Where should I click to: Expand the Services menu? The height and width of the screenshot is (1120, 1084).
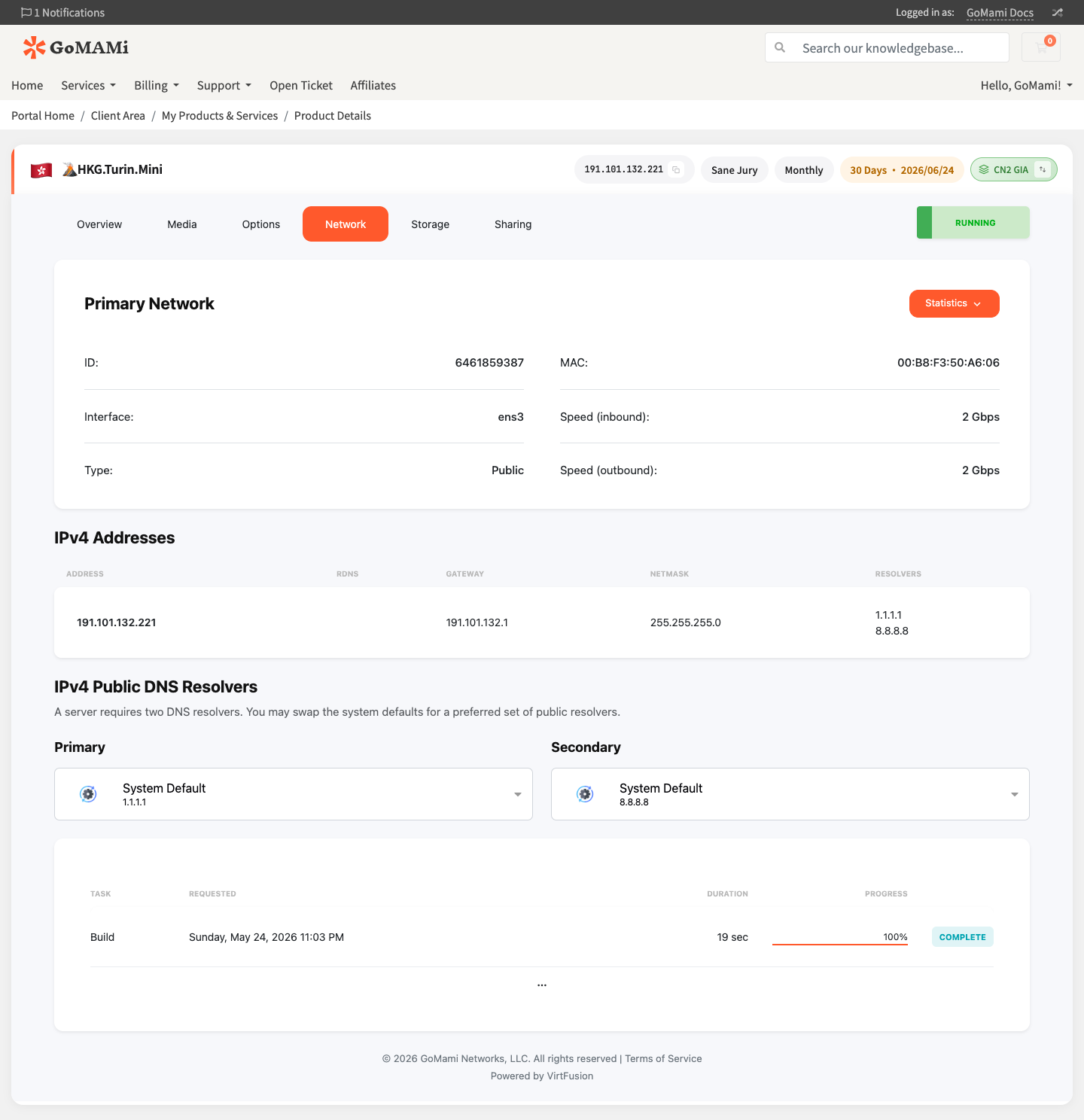coord(88,85)
